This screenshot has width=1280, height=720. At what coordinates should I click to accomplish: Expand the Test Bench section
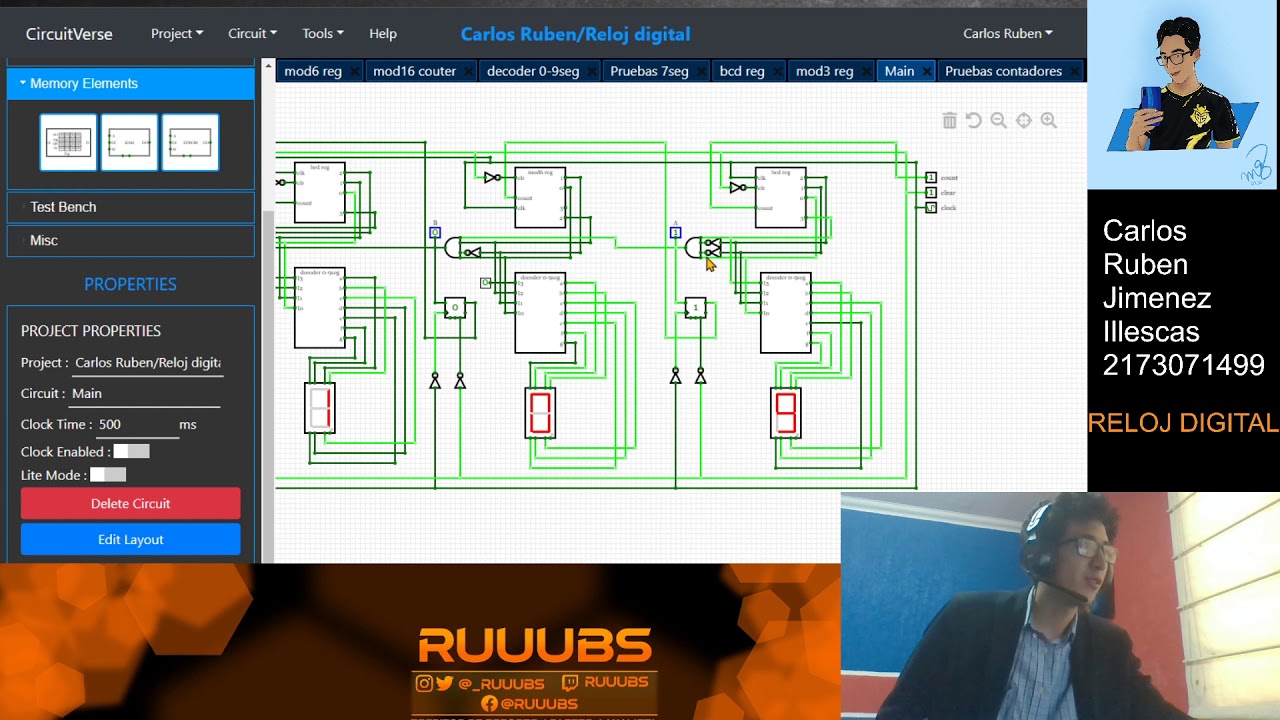click(131, 207)
